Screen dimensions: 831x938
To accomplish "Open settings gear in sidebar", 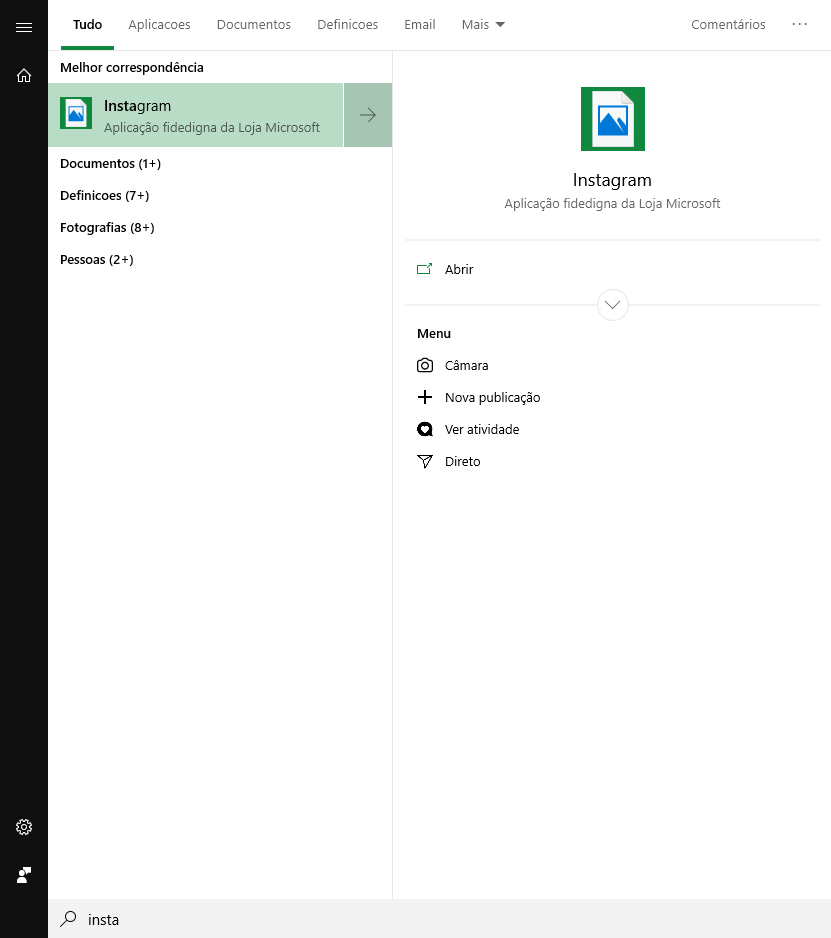I will tap(24, 827).
